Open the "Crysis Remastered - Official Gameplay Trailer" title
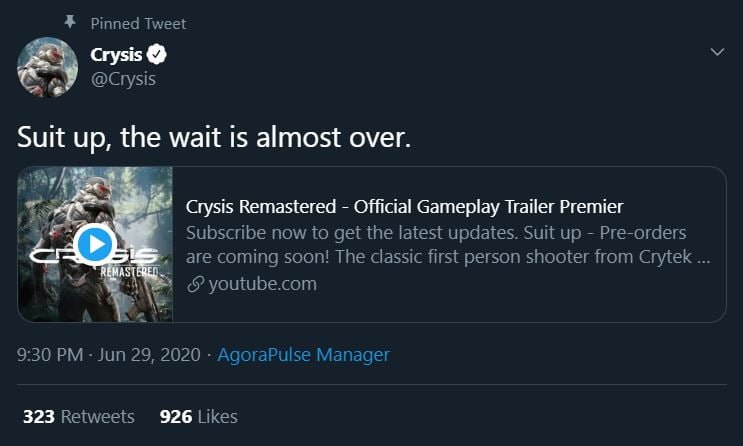Viewport: 743px width, 446px height. tap(405, 207)
